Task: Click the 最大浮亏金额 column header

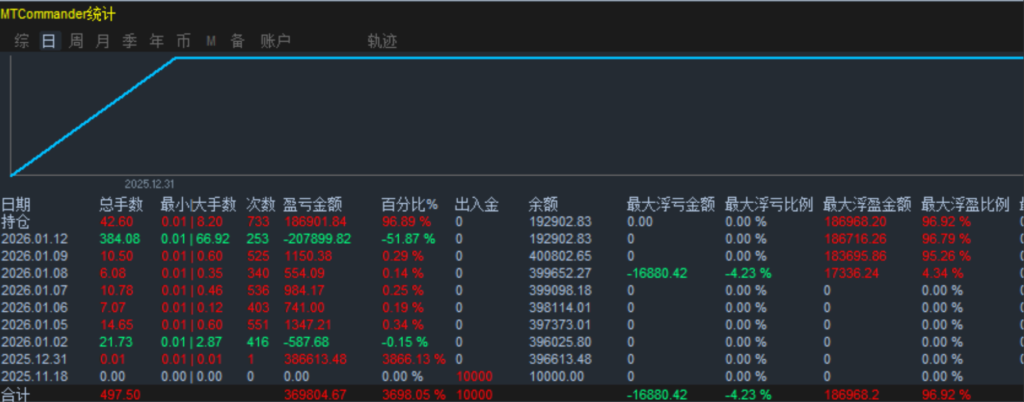Action: 670,205
